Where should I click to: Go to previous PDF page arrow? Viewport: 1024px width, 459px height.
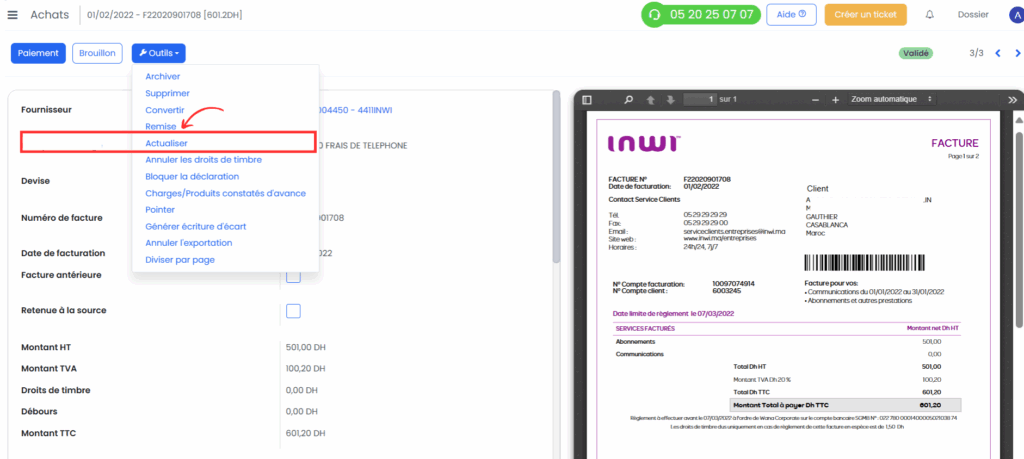[x=650, y=100]
